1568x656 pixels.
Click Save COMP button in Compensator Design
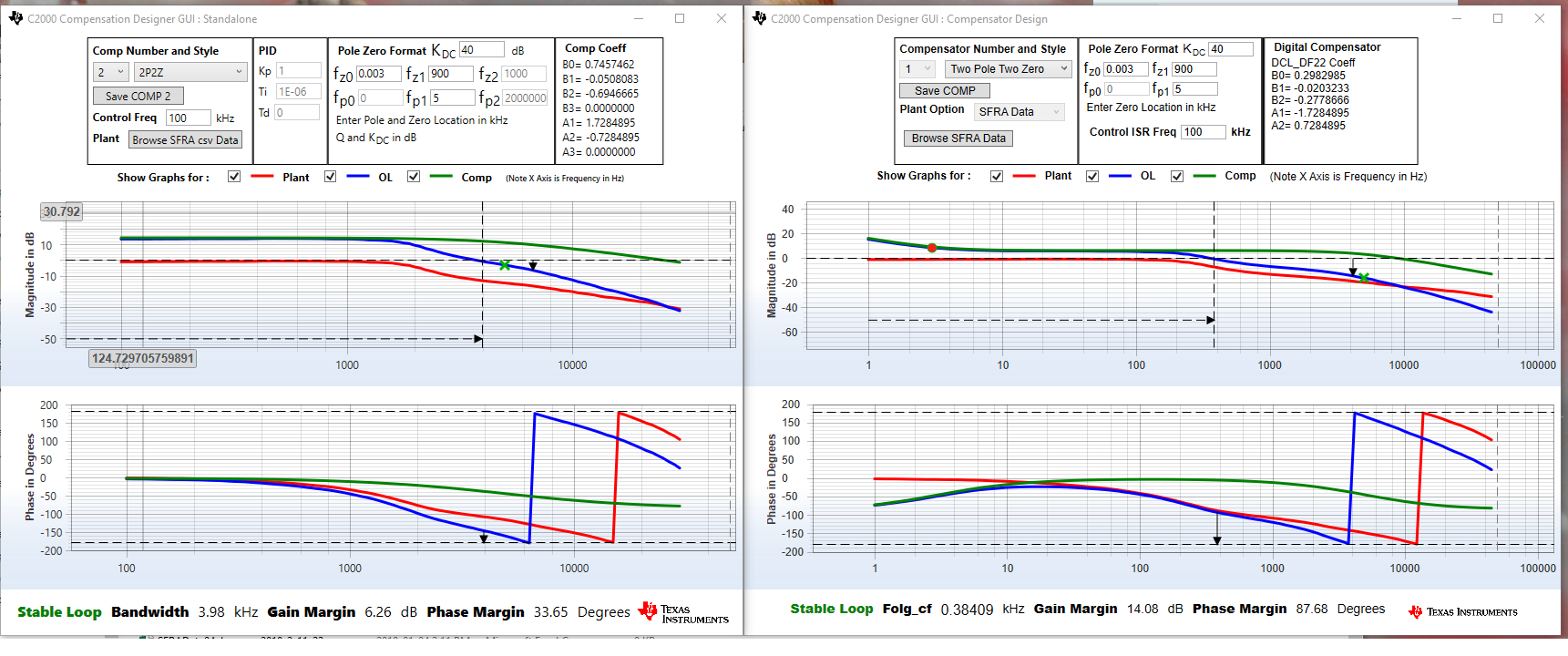point(945,90)
